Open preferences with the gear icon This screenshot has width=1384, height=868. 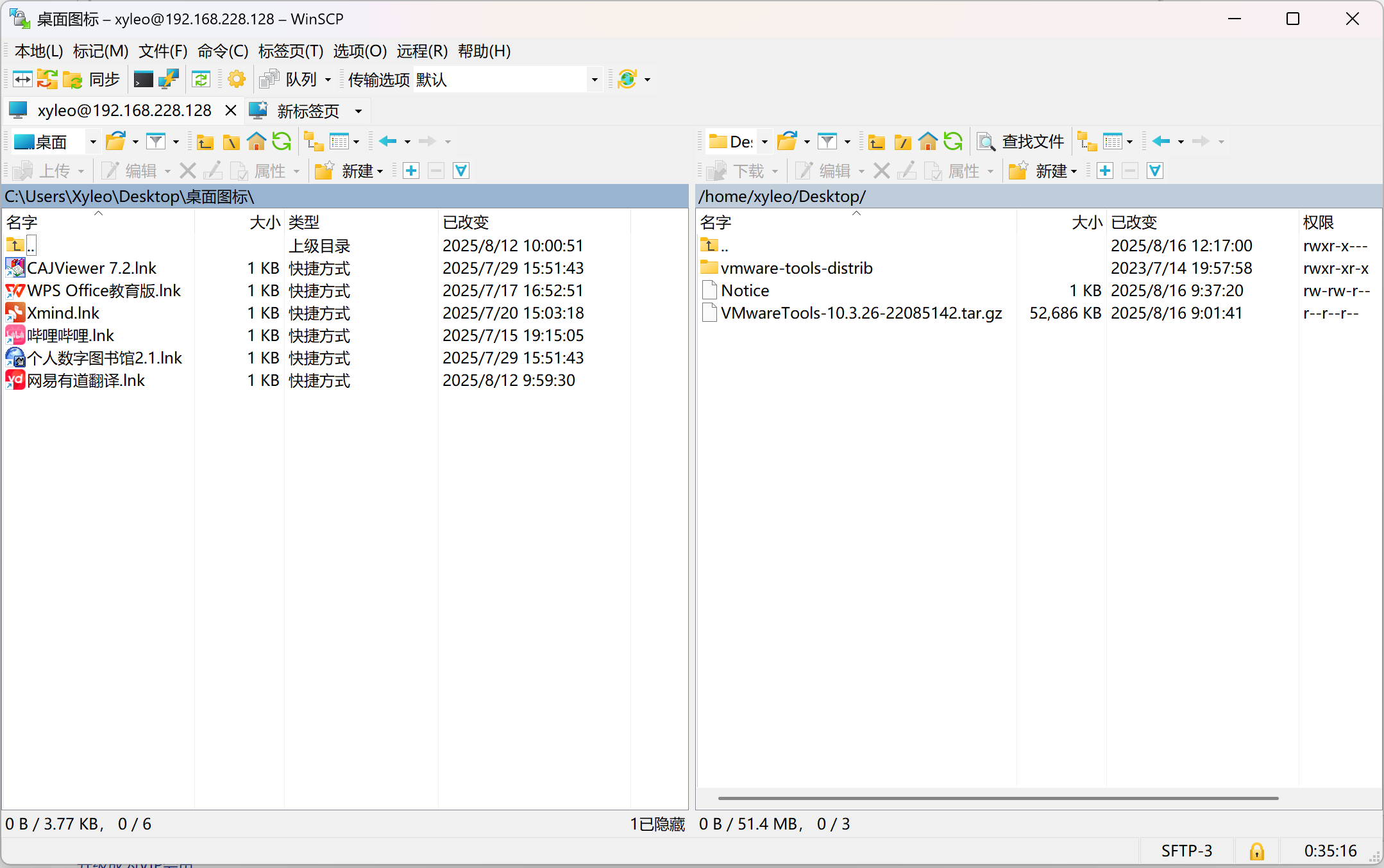pyautogui.click(x=237, y=79)
